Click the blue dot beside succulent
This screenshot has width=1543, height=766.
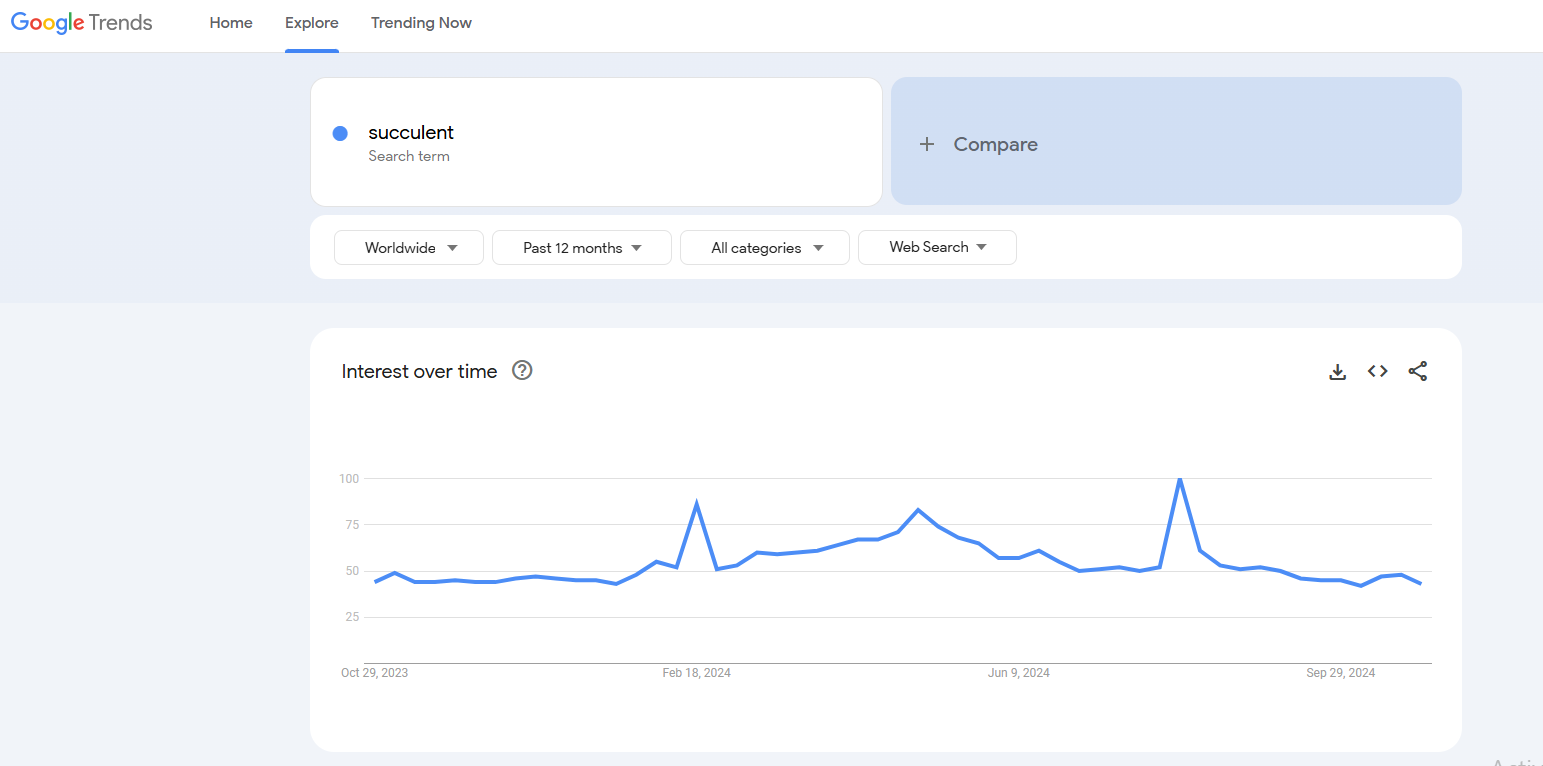(340, 133)
